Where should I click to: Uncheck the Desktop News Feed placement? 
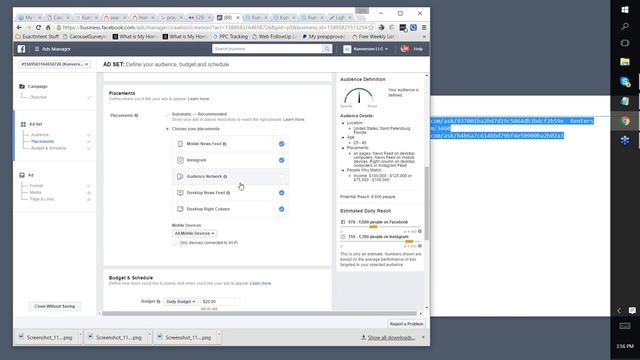pyautogui.click(x=282, y=193)
